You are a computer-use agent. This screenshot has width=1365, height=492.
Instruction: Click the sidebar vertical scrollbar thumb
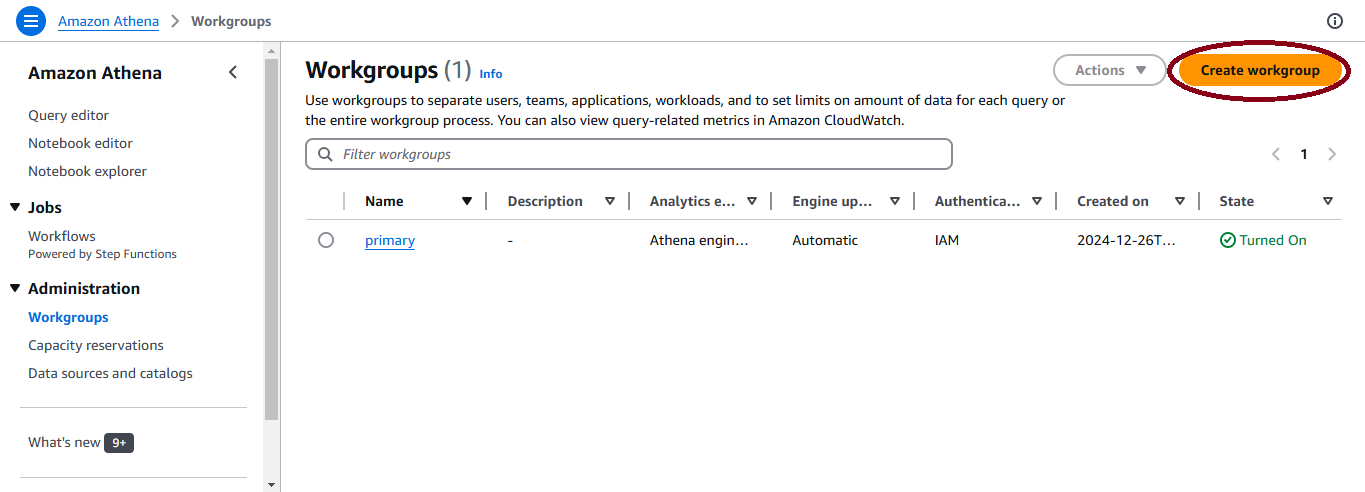point(272,240)
